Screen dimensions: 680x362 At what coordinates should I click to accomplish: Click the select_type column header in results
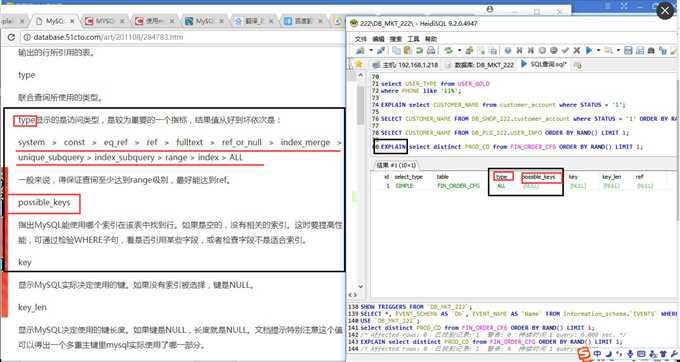(408, 177)
